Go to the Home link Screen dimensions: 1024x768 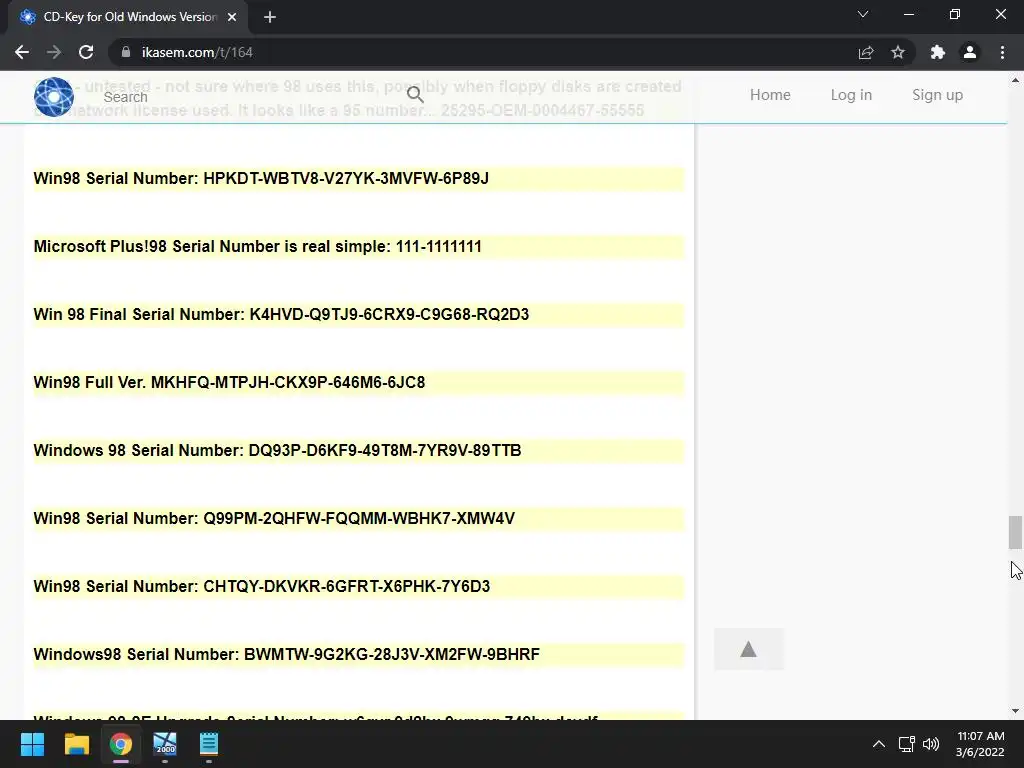770,95
